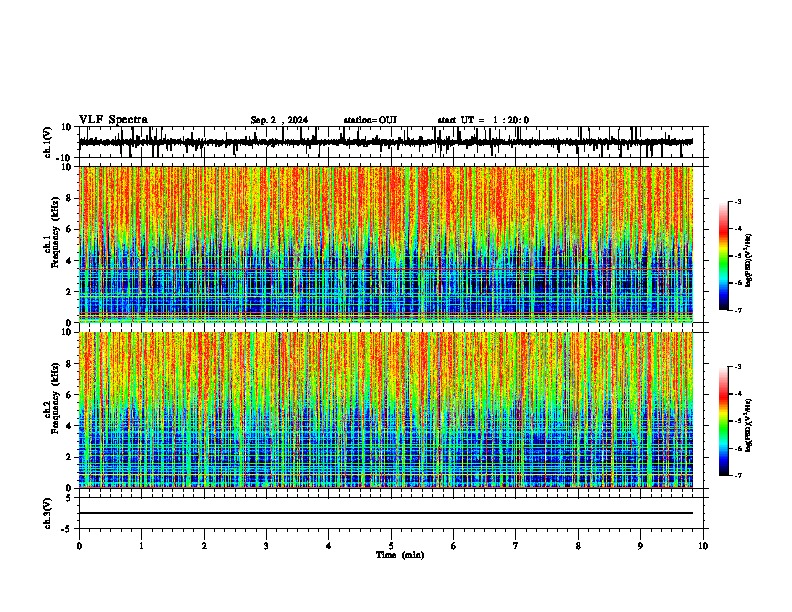This screenshot has width=792, height=612.
Task: Click the '4' kHz tick on ch.2 spectrogram
Action: point(70,426)
